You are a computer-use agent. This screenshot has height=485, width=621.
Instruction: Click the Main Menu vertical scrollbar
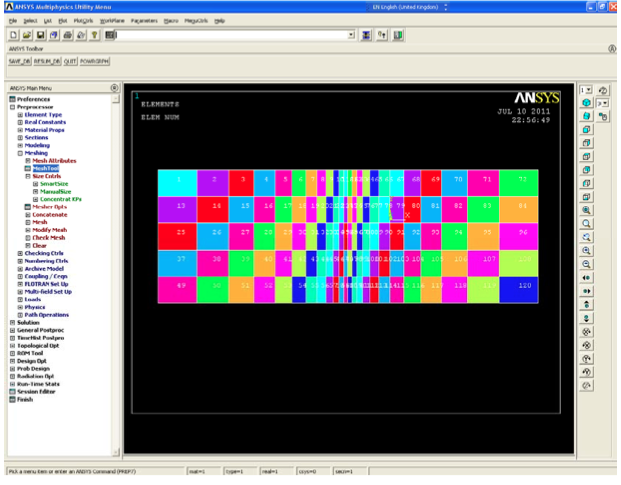[x=116, y=275]
